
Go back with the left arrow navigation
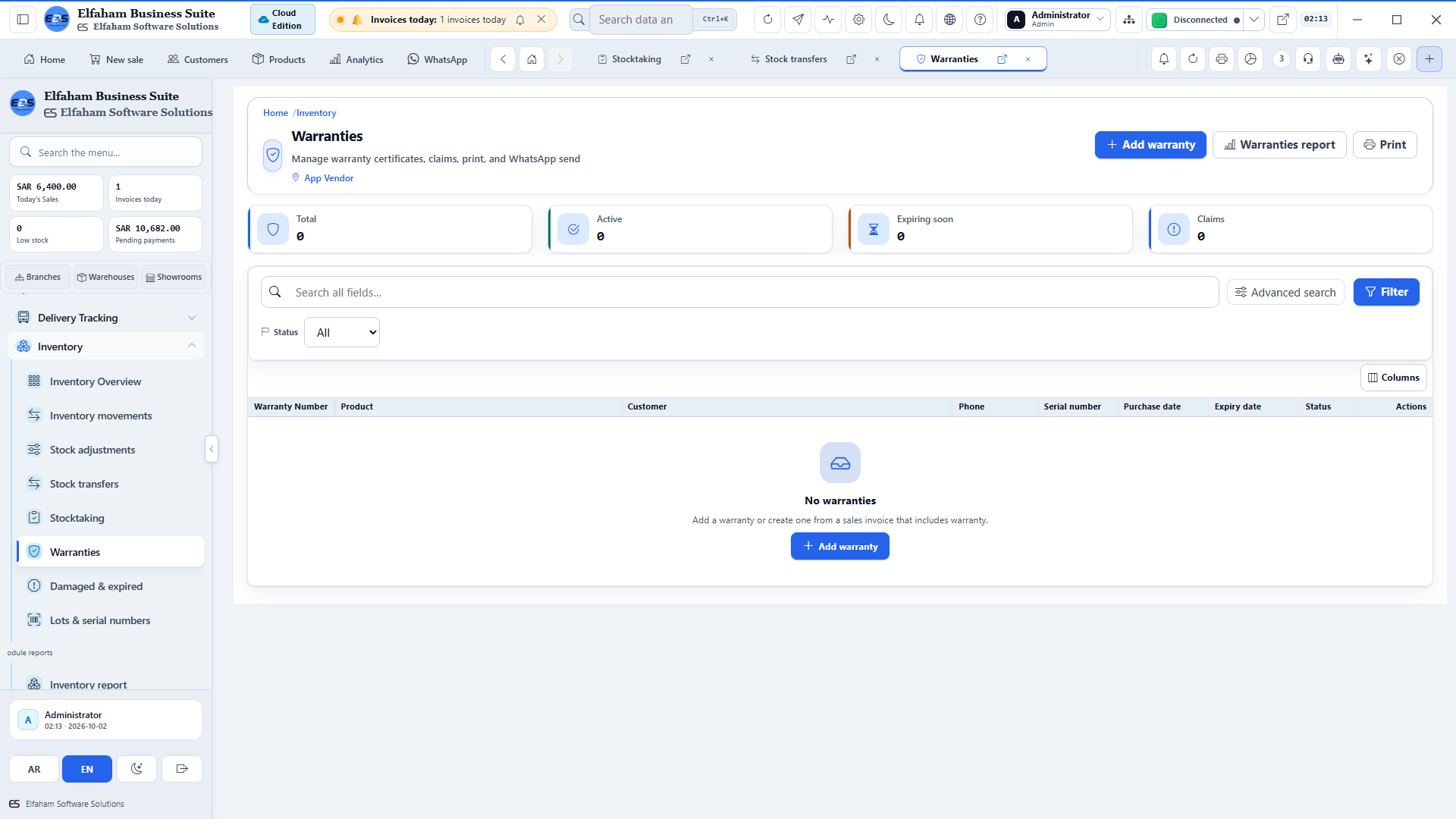pyautogui.click(x=503, y=59)
